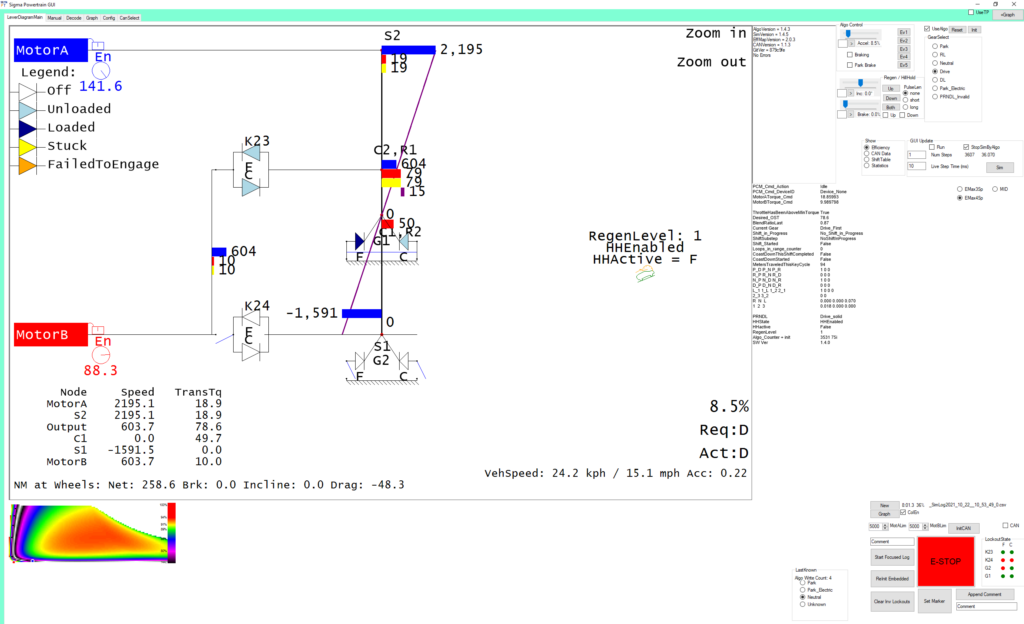Adjust the Inc incline slider
Screen dimensions: 1024x624
click(x=860, y=84)
